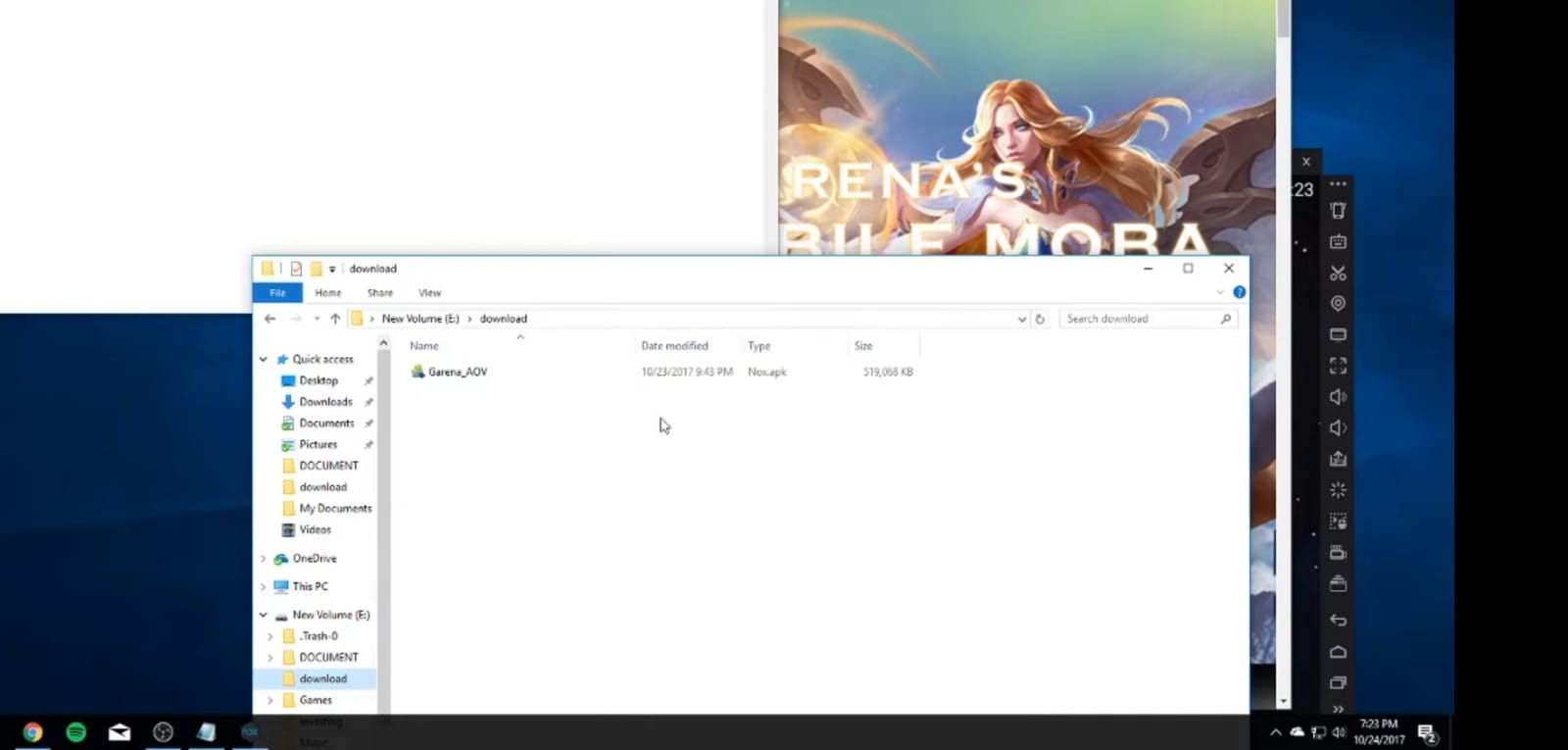The image size is (1568, 750).
Task: Open Documents in Quick access
Action: point(326,424)
